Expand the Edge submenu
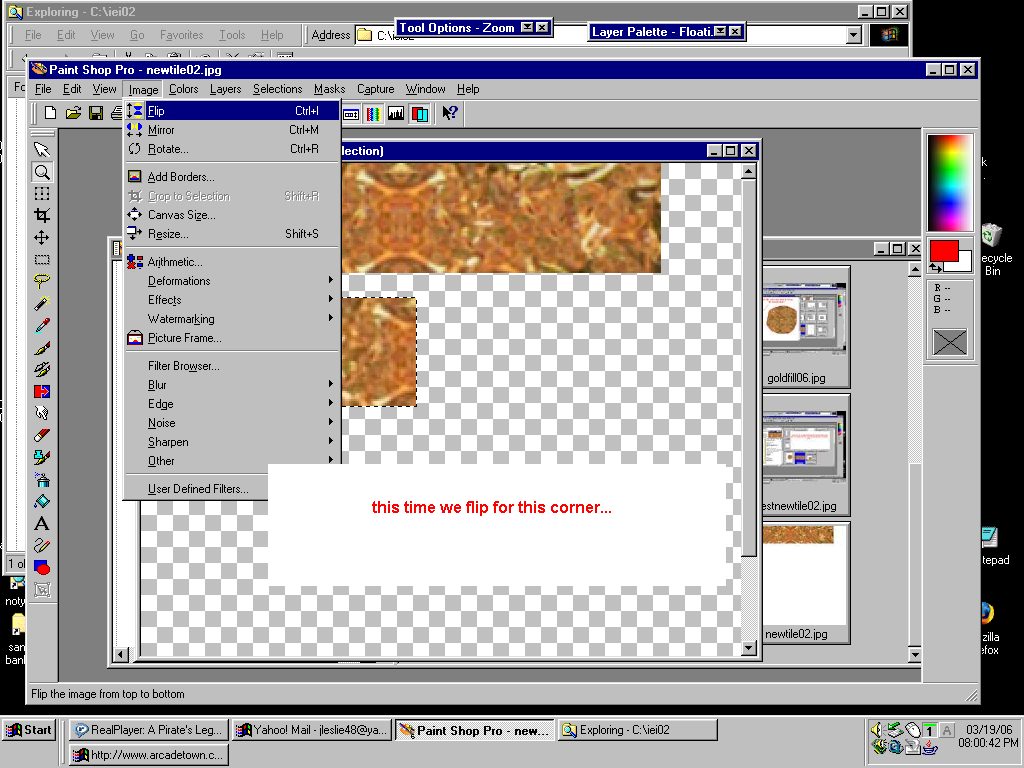 (232, 404)
